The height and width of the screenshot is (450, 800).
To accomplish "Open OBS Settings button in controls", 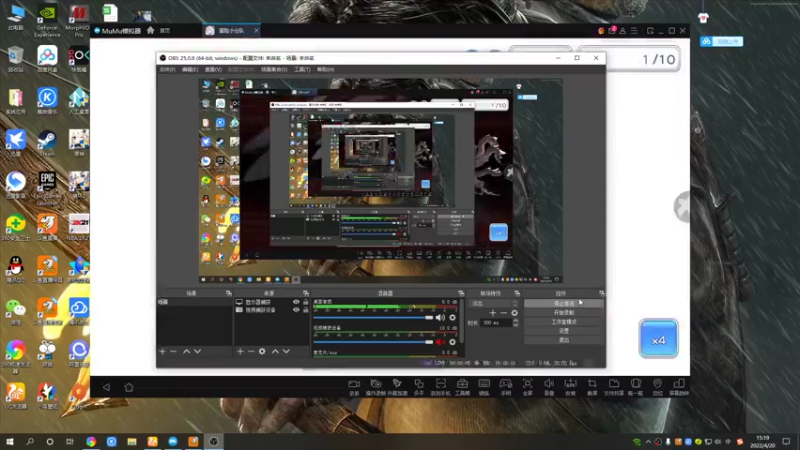I will coord(563,331).
